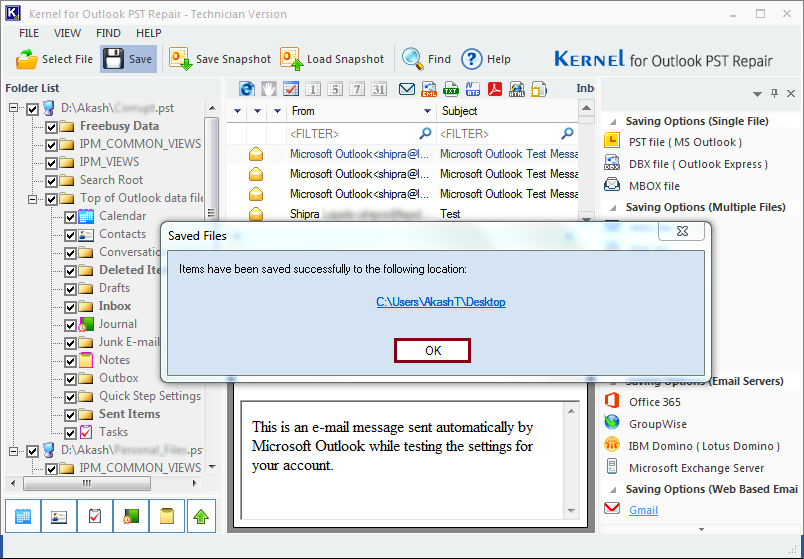Click the Help question mark button
This screenshot has width=804, height=559.
pyautogui.click(x=486, y=59)
